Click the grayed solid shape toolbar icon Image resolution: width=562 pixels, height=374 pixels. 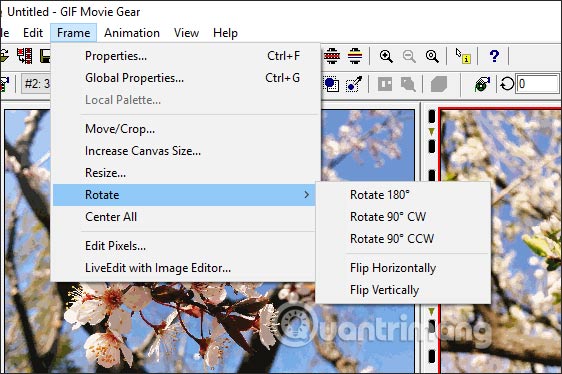click(439, 84)
